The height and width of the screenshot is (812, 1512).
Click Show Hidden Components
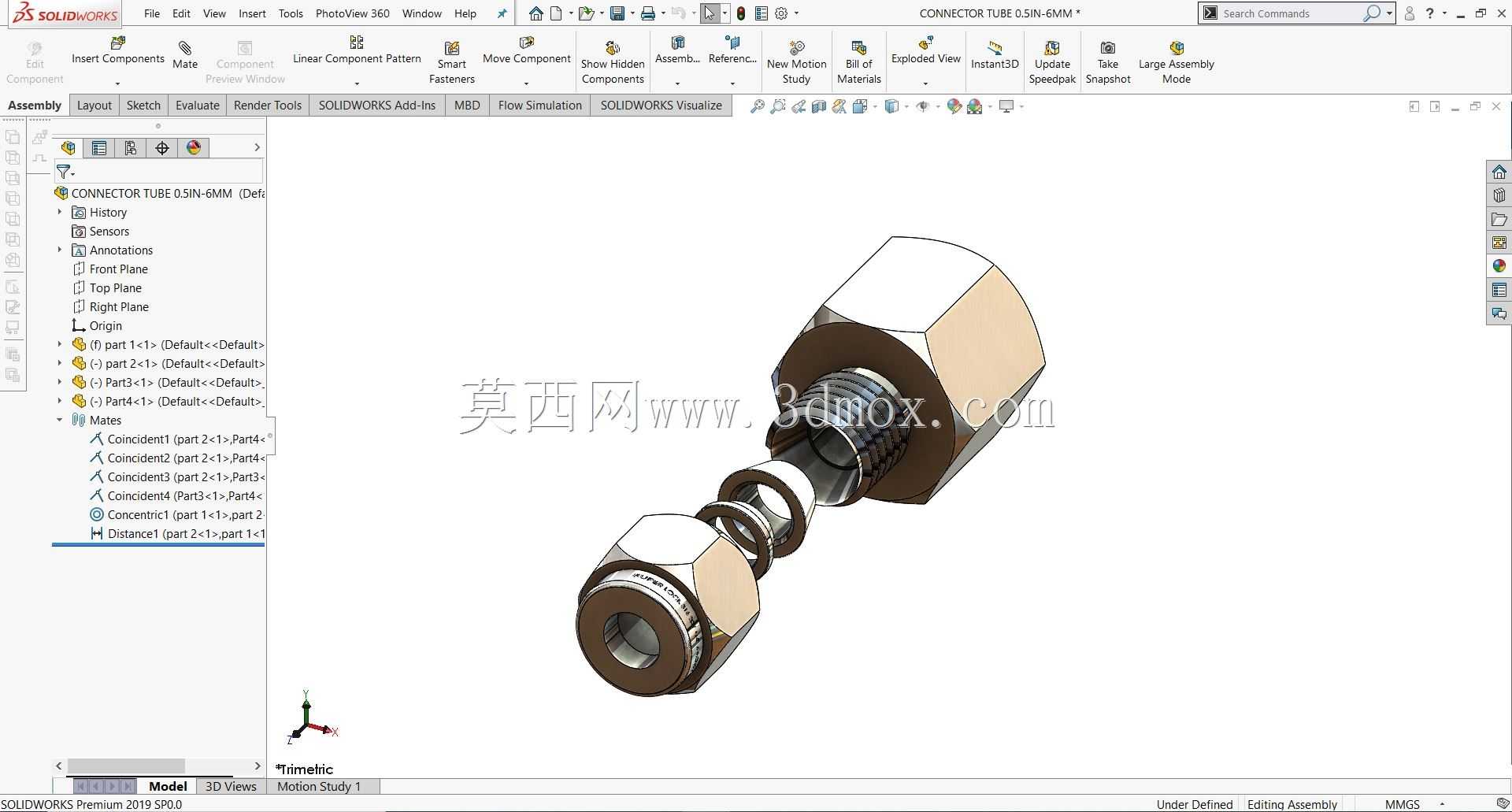click(x=613, y=62)
